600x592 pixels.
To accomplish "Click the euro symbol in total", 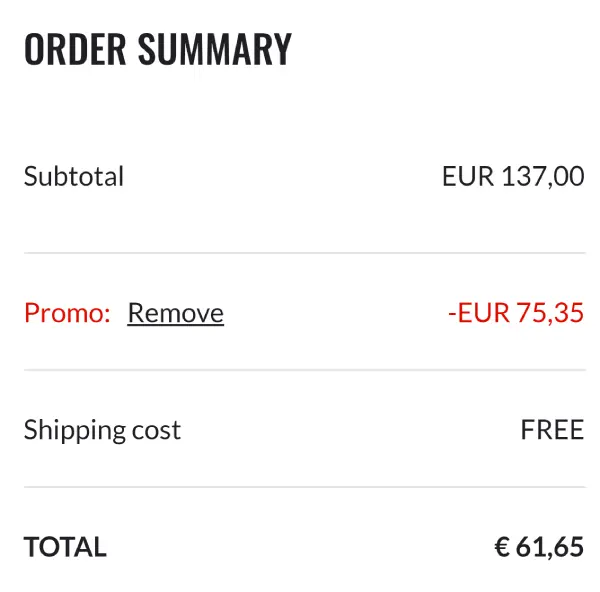I will [x=502, y=546].
